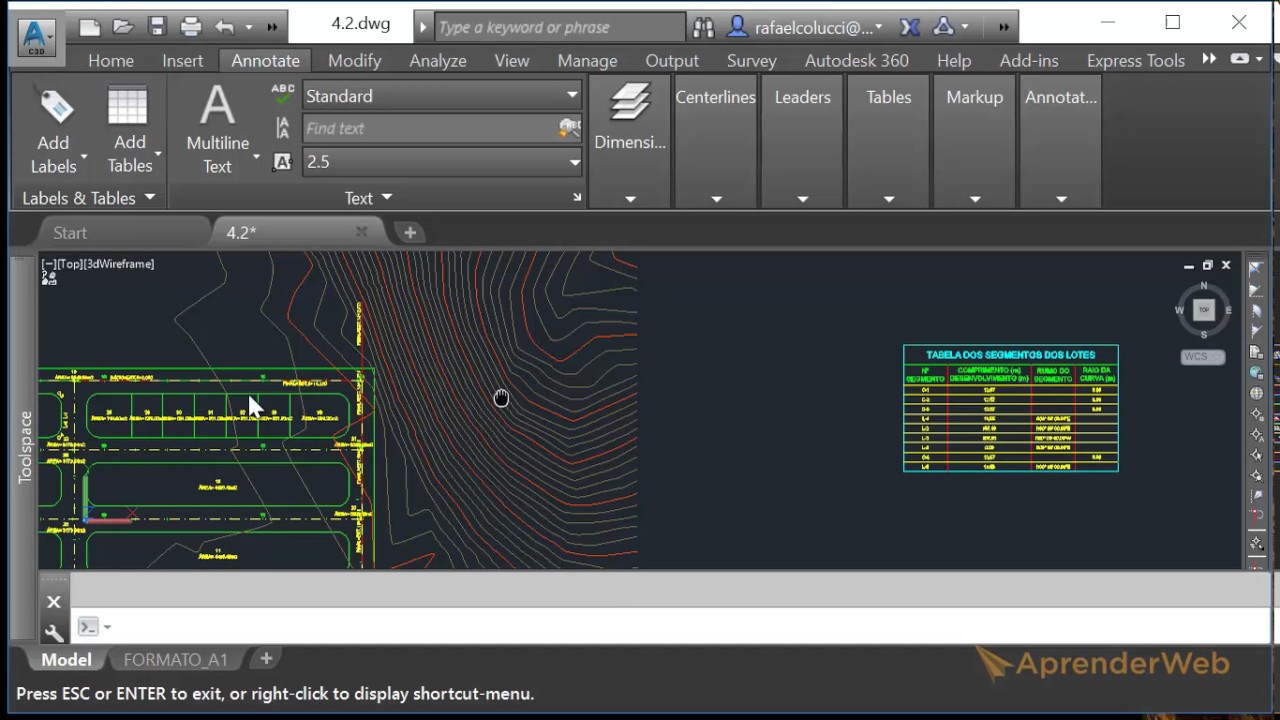Close the command line window
This screenshot has height=720, width=1280.
coord(54,602)
